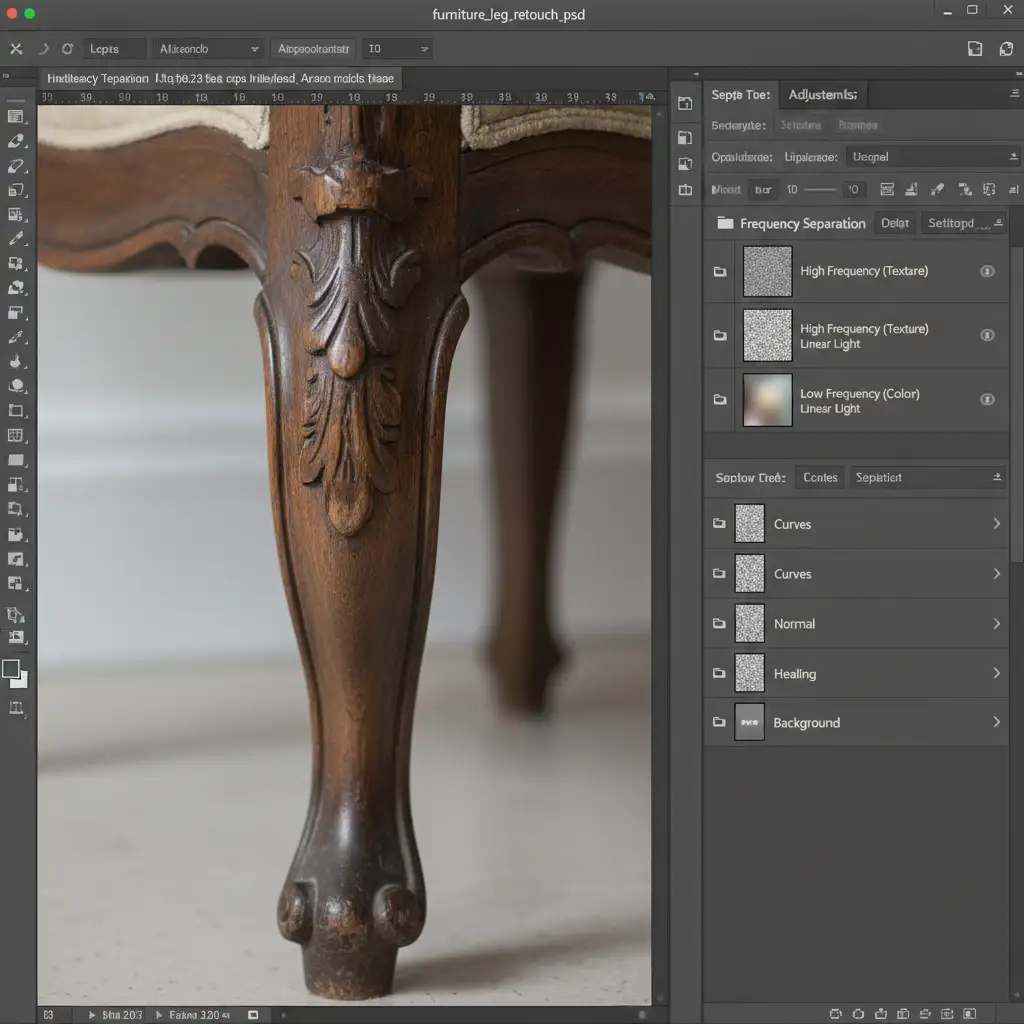Switch to the Adjustemls tab
The width and height of the screenshot is (1024, 1024).
(x=822, y=95)
